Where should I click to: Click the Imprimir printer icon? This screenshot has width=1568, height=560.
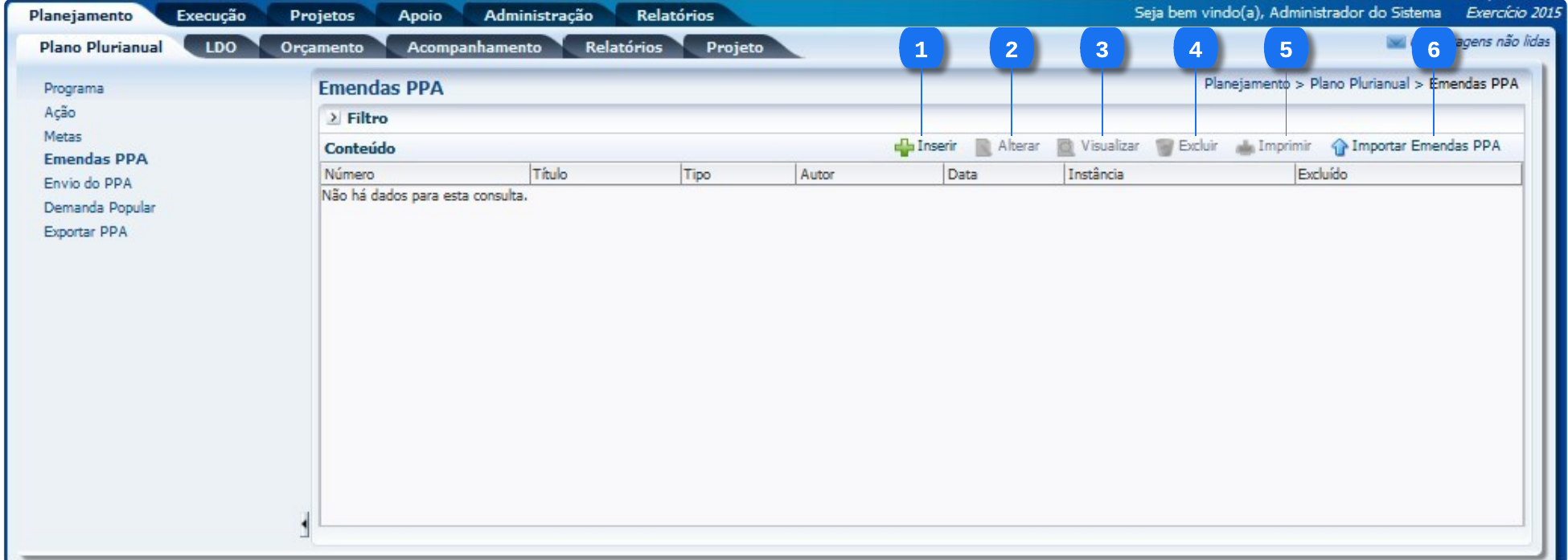pos(1245,147)
